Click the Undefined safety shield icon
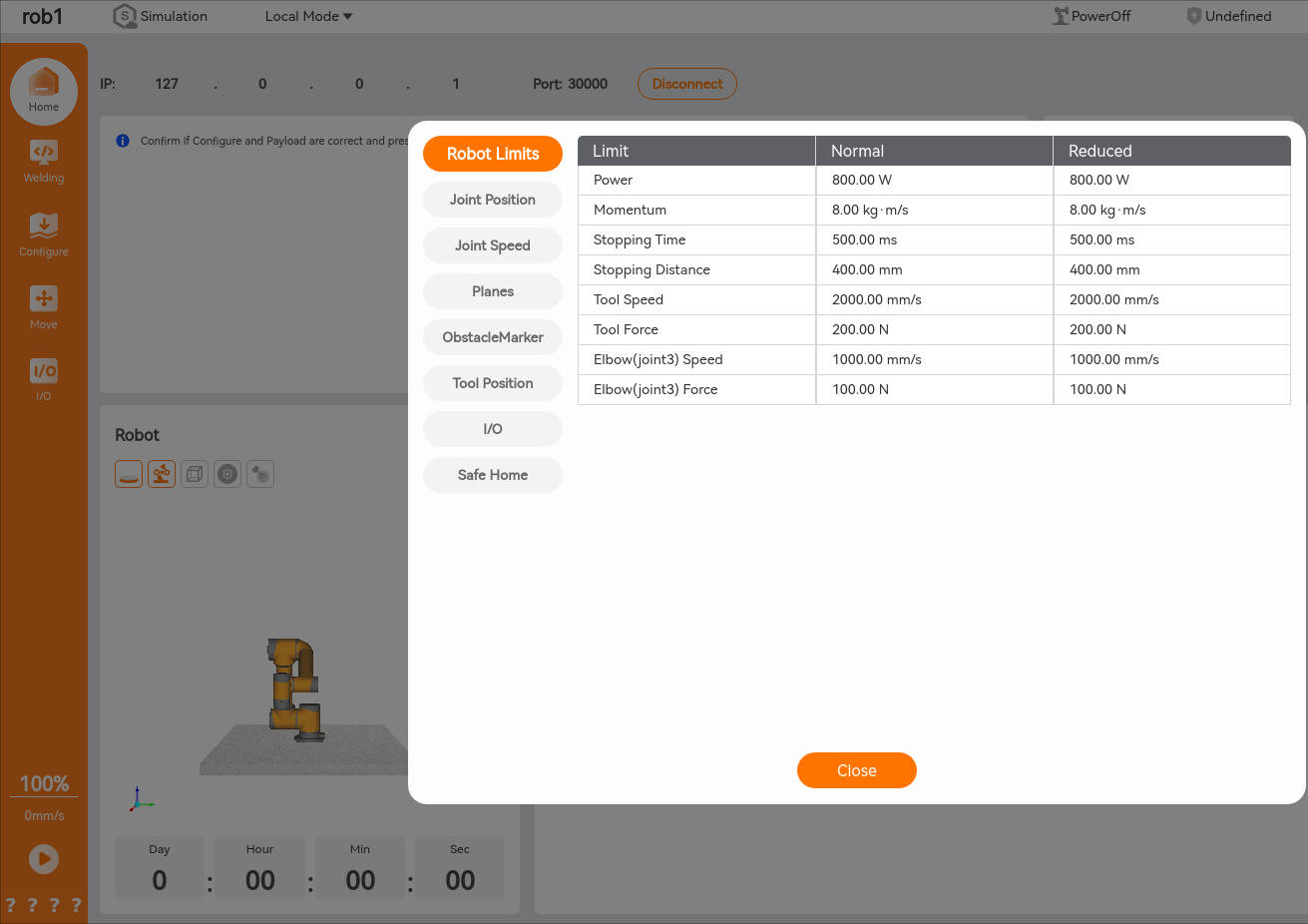Screen dimensions: 1308x924 click(x=1193, y=16)
